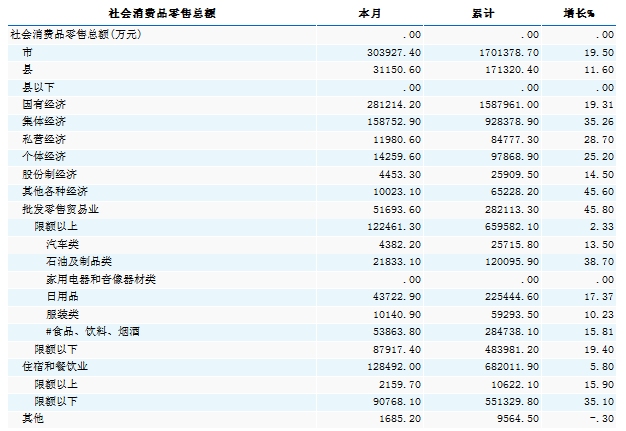
Task: Click value 87917.40 in the table
Action: pos(397,350)
